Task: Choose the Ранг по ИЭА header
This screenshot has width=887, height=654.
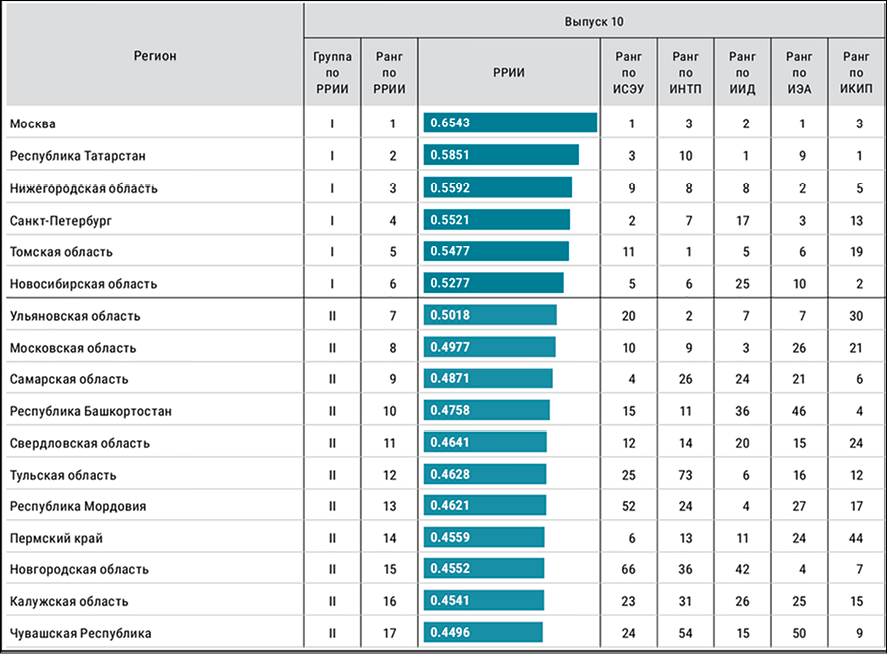Action: coord(799,73)
